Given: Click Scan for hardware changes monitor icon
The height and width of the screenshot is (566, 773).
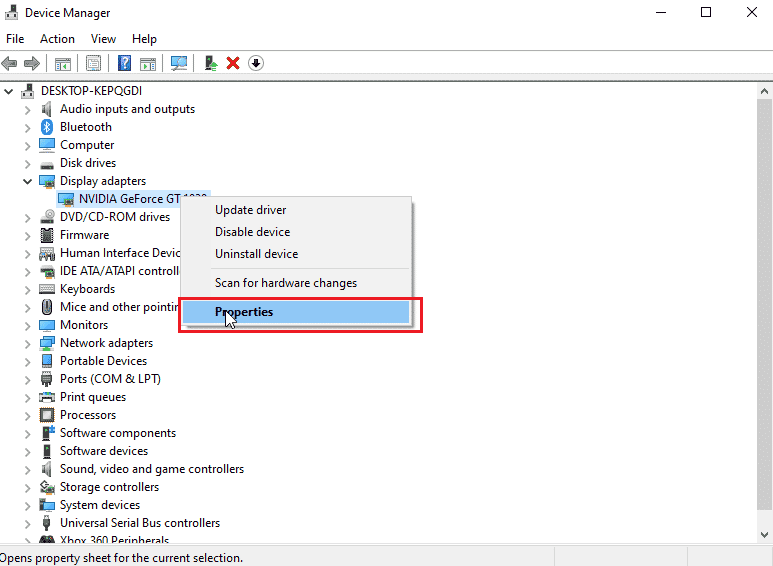Looking at the screenshot, I should click(x=178, y=63).
